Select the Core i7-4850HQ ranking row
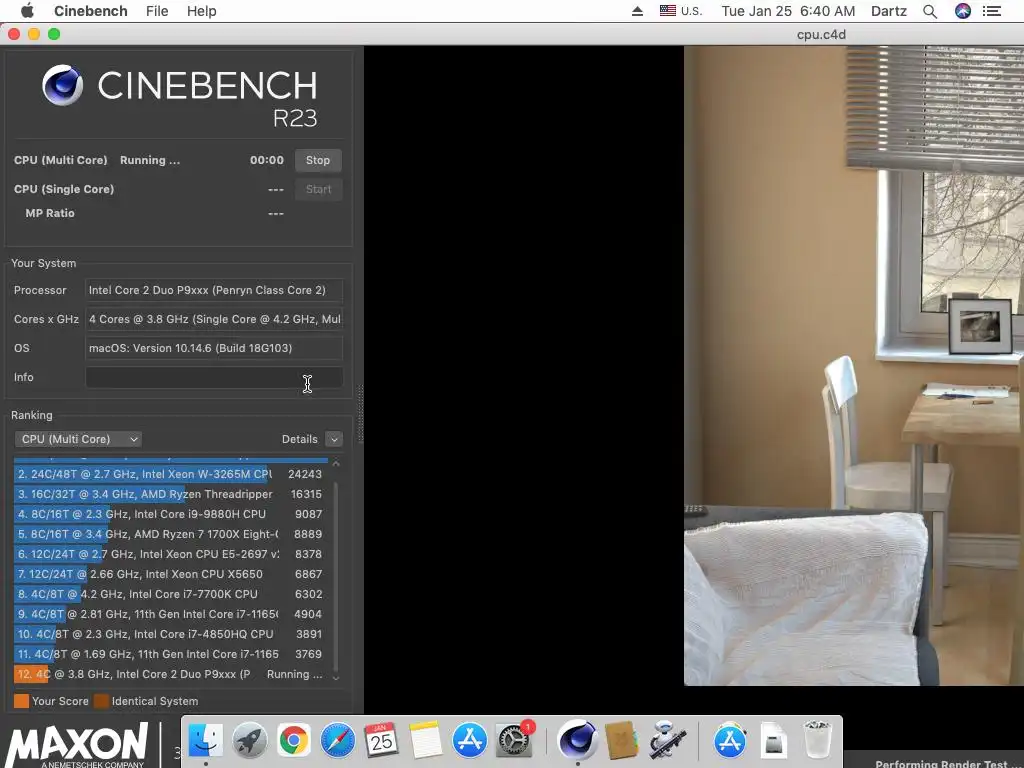 point(170,634)
